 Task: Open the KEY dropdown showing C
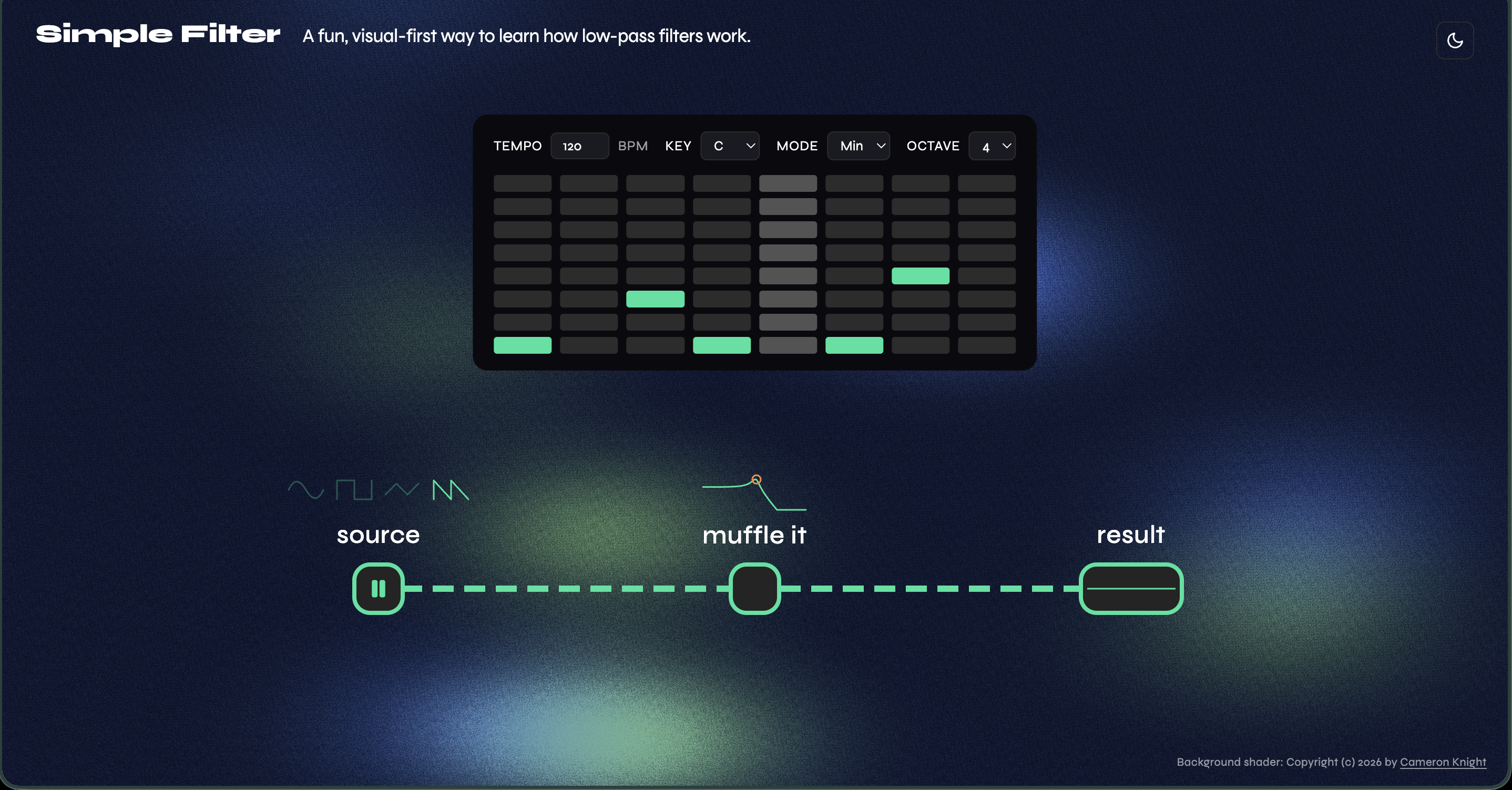[x=730, y=146]
